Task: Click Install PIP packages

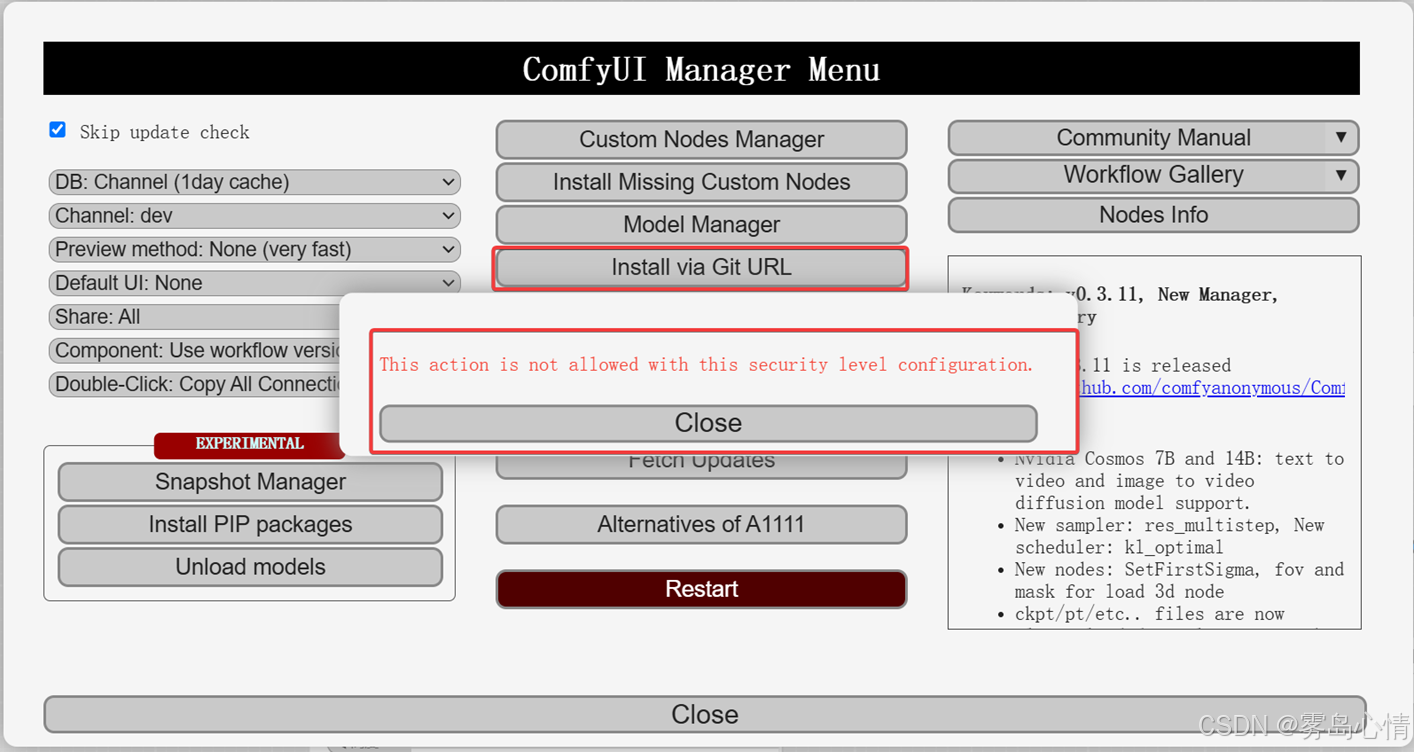Action: click(x=250, y=524)
